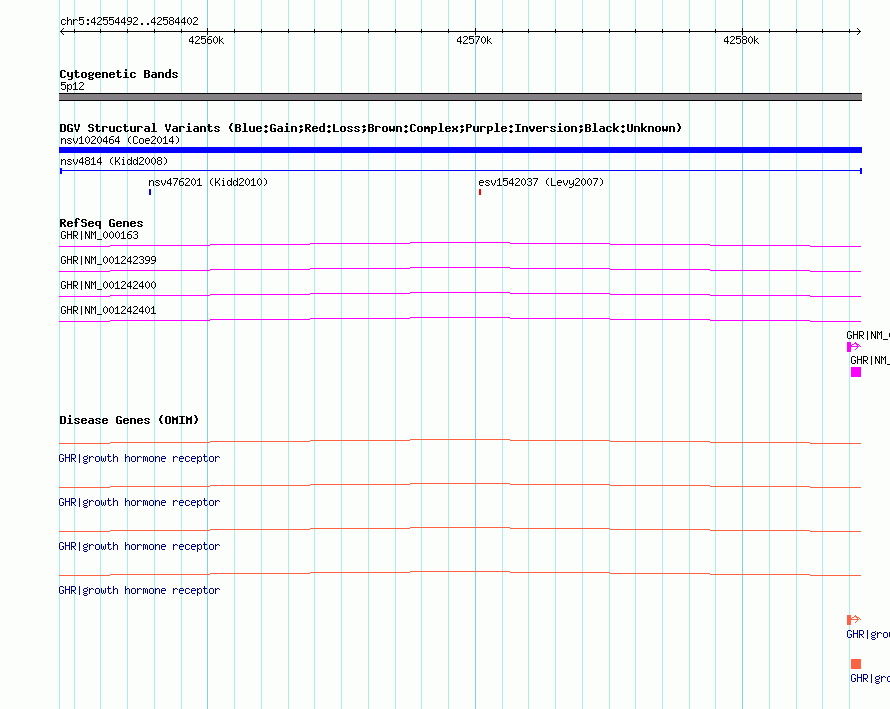Click the magenta intron line under GHR|NM_001242401
The height and width of the screenshot is (709, 890).
click(460, 319)
